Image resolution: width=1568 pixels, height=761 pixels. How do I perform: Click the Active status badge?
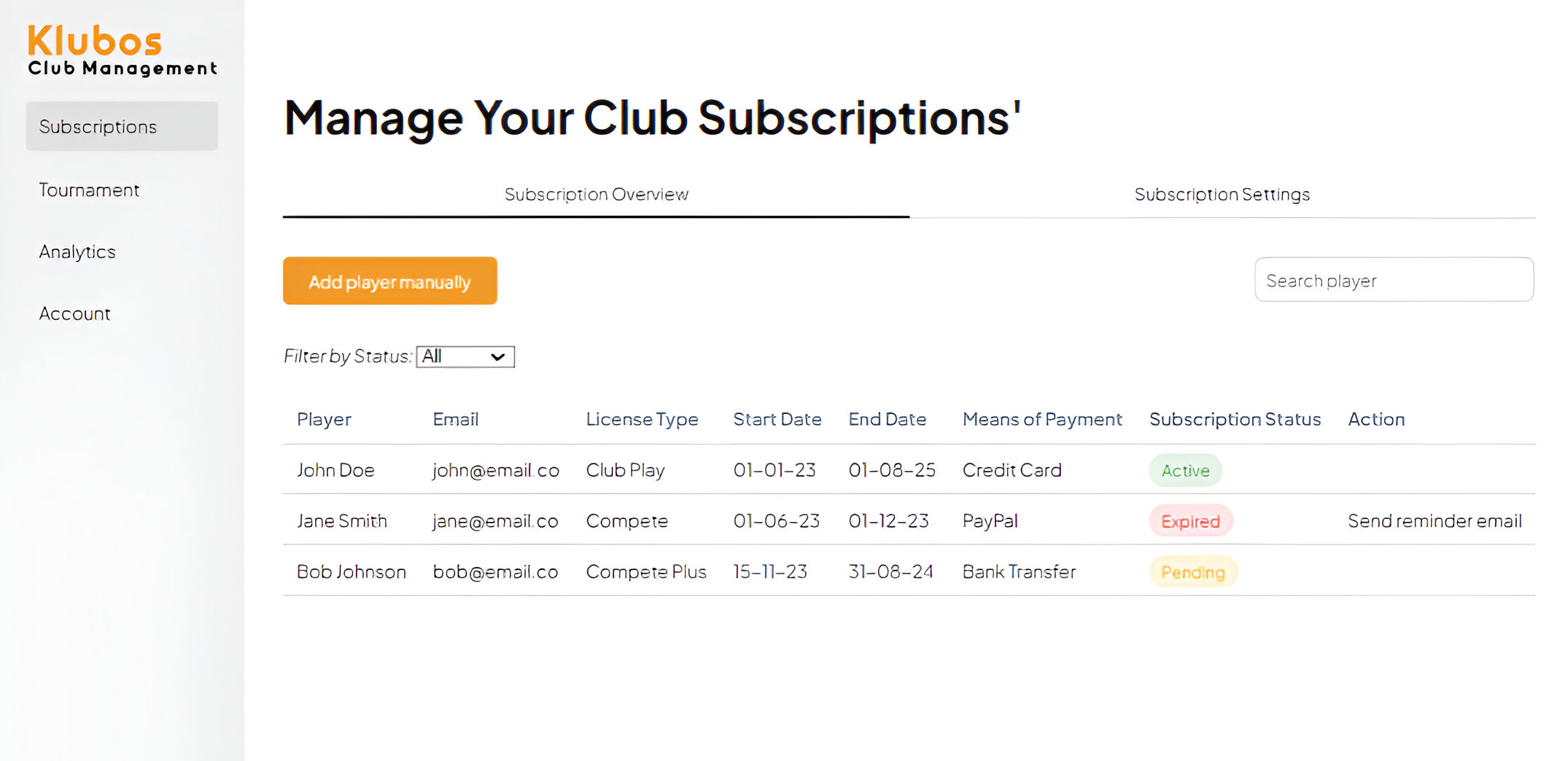click(1185, 470)
